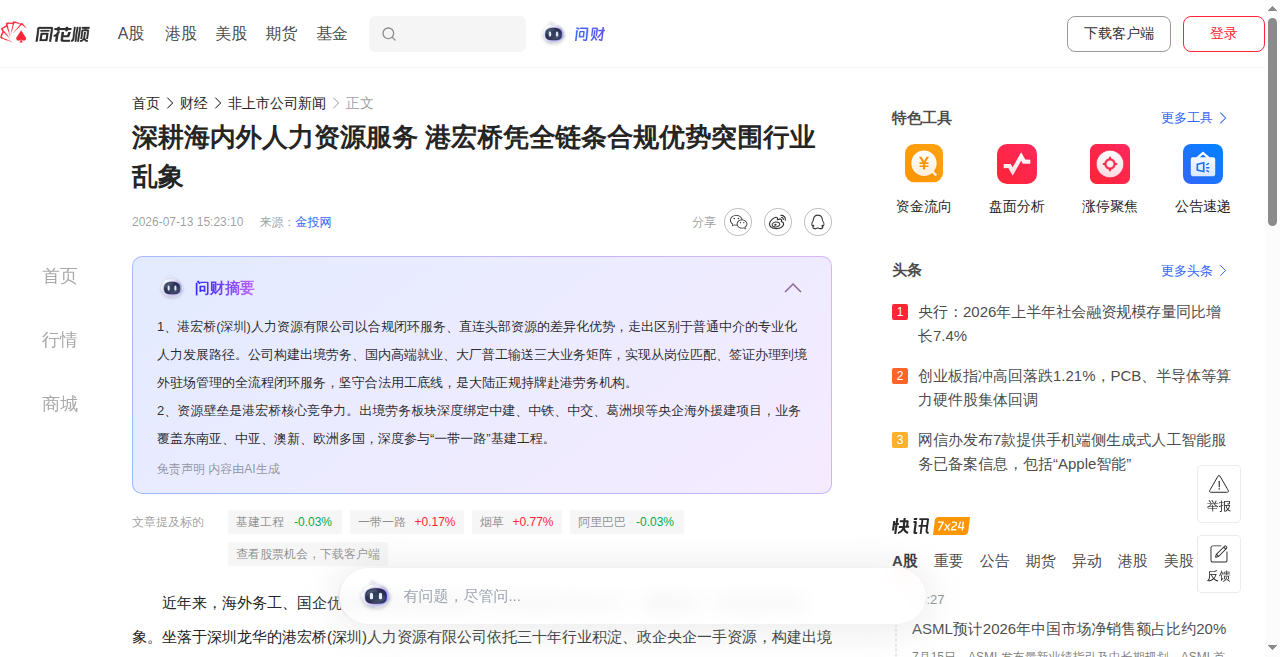Click the 问财 header link text
This screenshot has height=657, width=1280.
tap(589, 34)
